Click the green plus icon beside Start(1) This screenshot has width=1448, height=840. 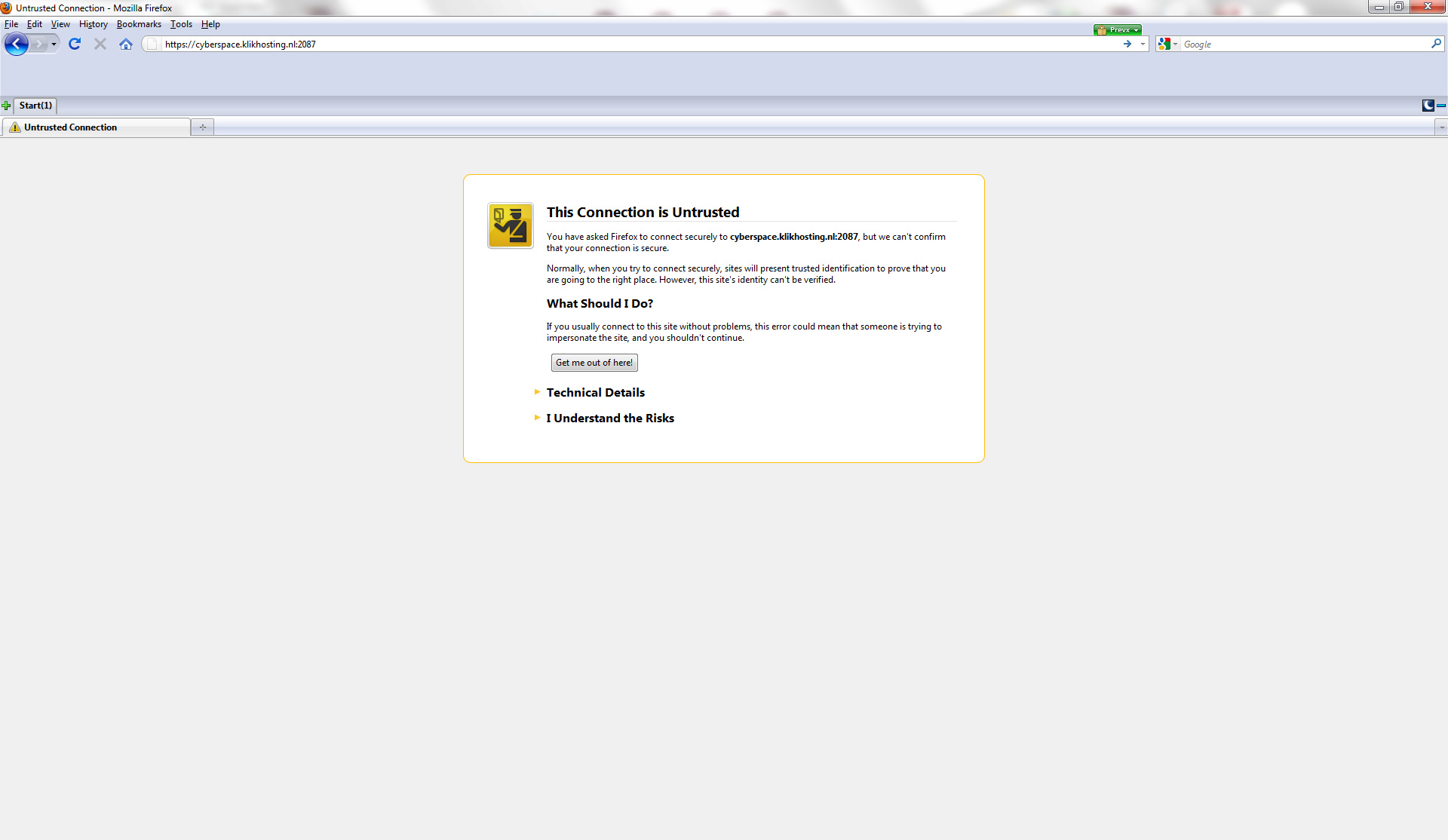(x=6, y=106)
